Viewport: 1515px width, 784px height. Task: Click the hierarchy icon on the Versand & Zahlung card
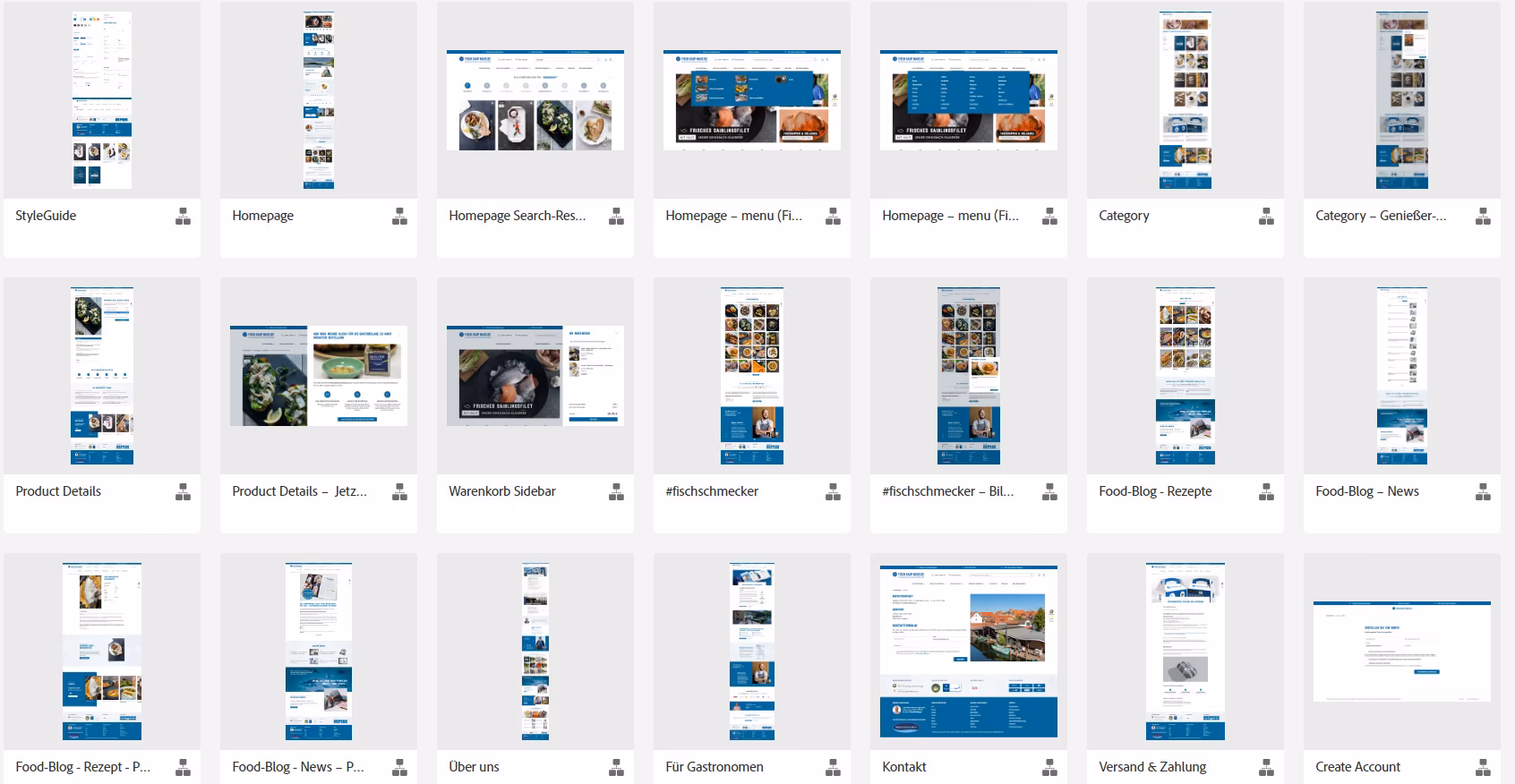[1266, 767]
